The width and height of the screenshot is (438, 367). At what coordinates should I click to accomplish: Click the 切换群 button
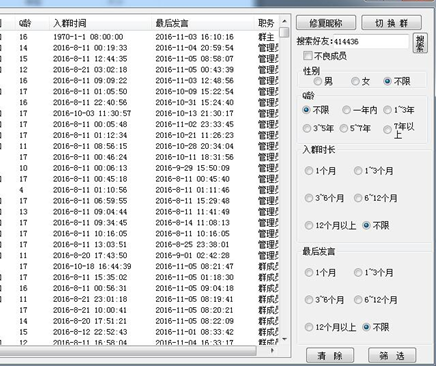pyautogui.click(x=391, y=23)
